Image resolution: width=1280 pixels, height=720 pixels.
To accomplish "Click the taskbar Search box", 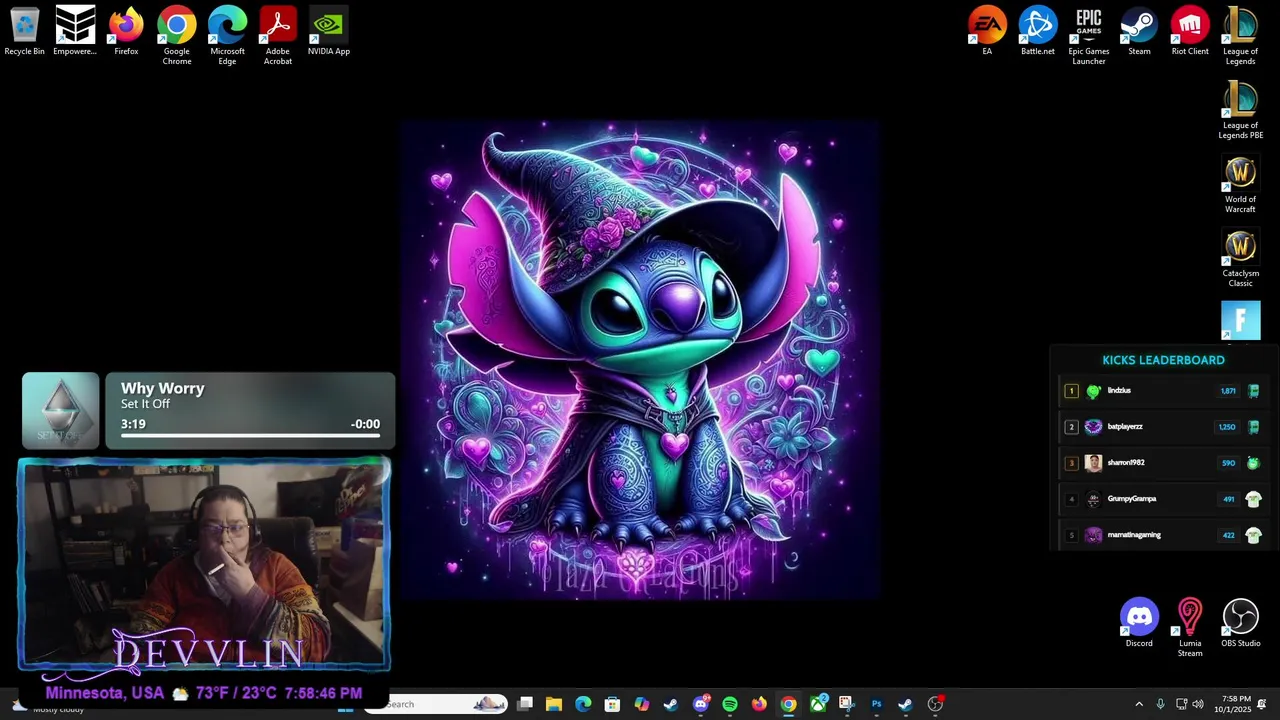I will [436, 704].
